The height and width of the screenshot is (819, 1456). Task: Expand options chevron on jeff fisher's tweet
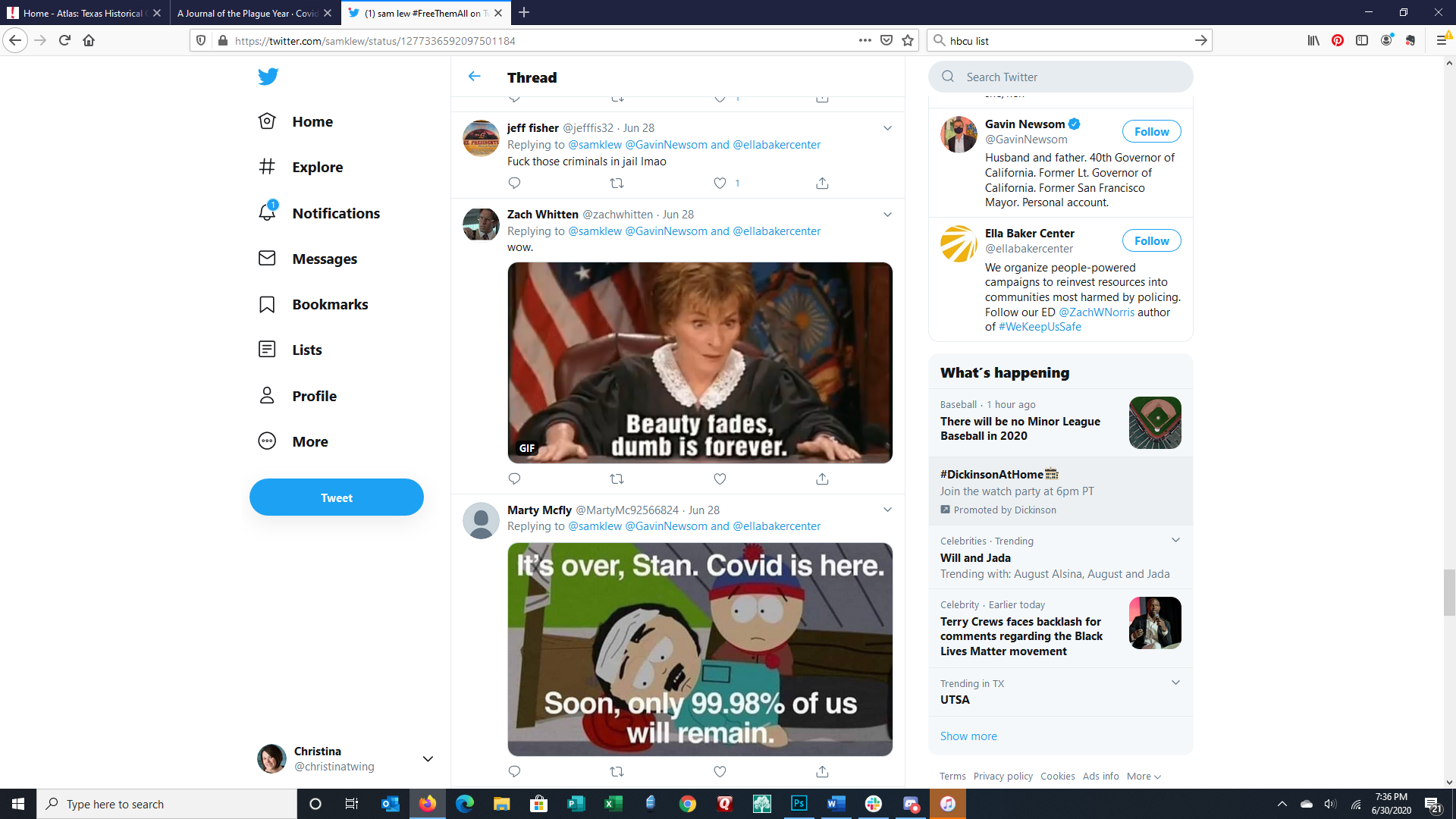887,128
